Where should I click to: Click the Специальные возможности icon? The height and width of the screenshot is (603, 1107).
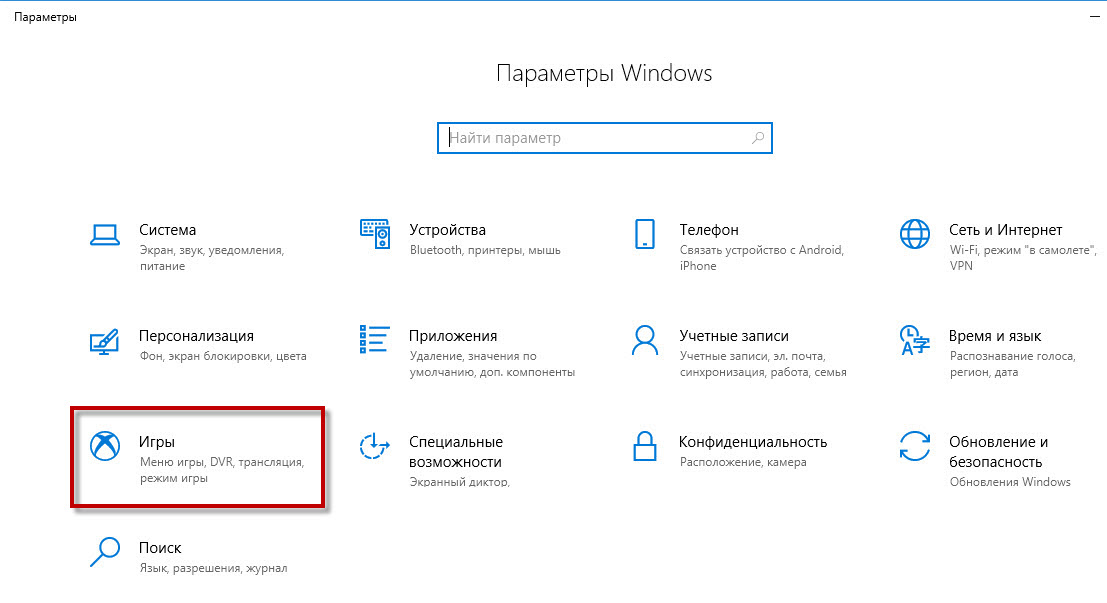pyautogui.click(x=375, y=446)
